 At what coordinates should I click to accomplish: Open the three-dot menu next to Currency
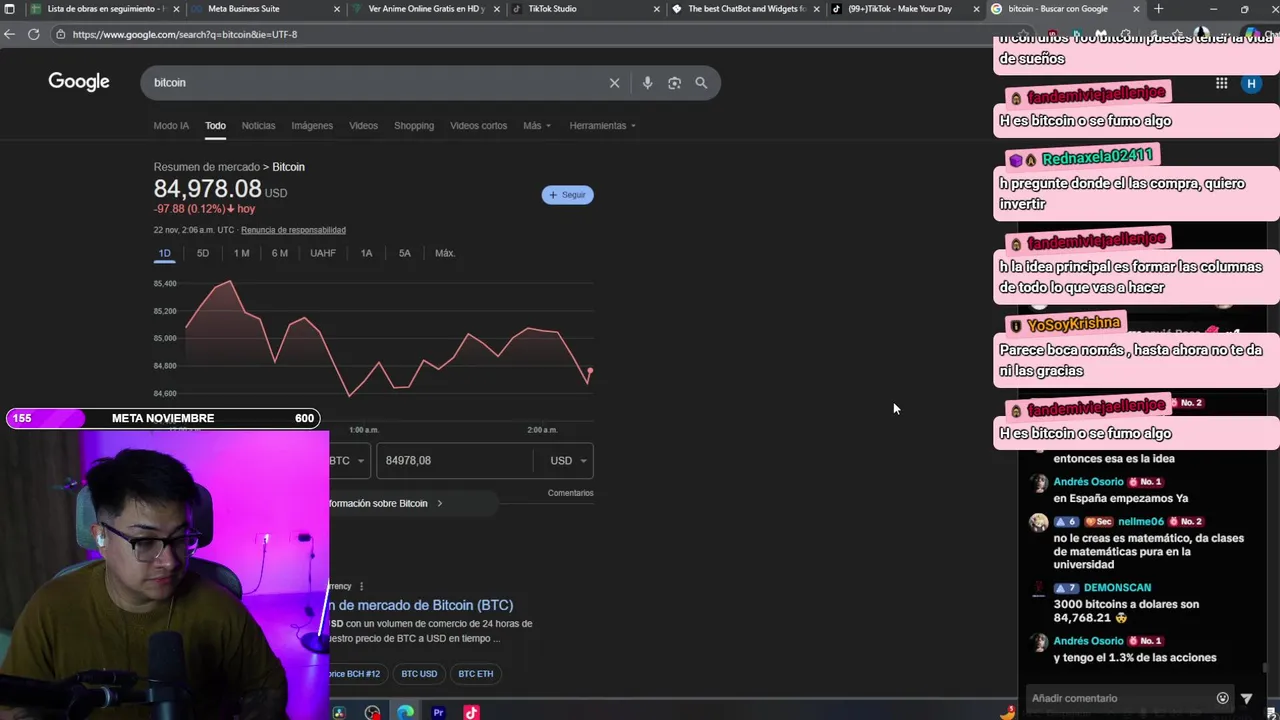(361, 586)
